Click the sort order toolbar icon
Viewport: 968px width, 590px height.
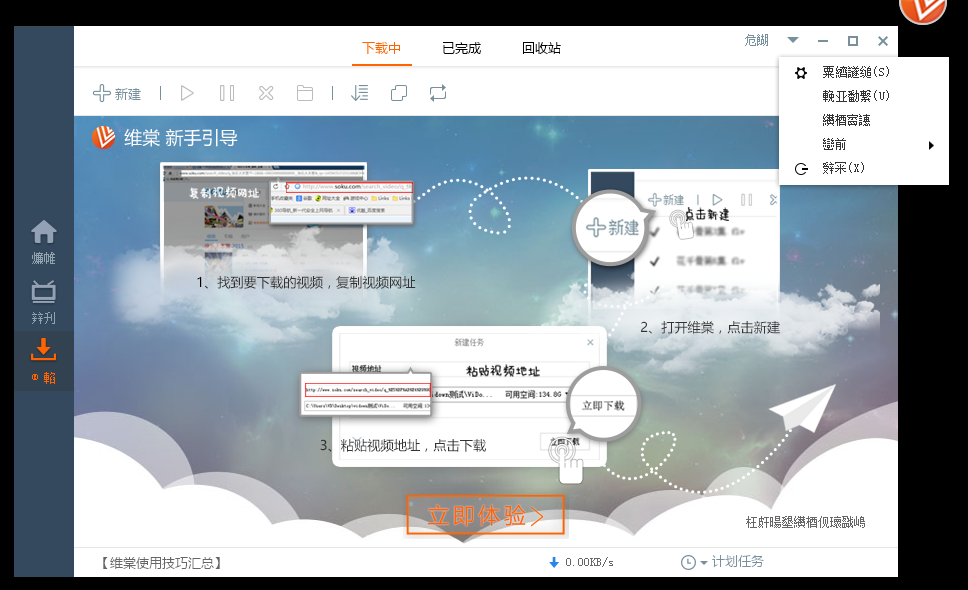click(x=359, y=93)
